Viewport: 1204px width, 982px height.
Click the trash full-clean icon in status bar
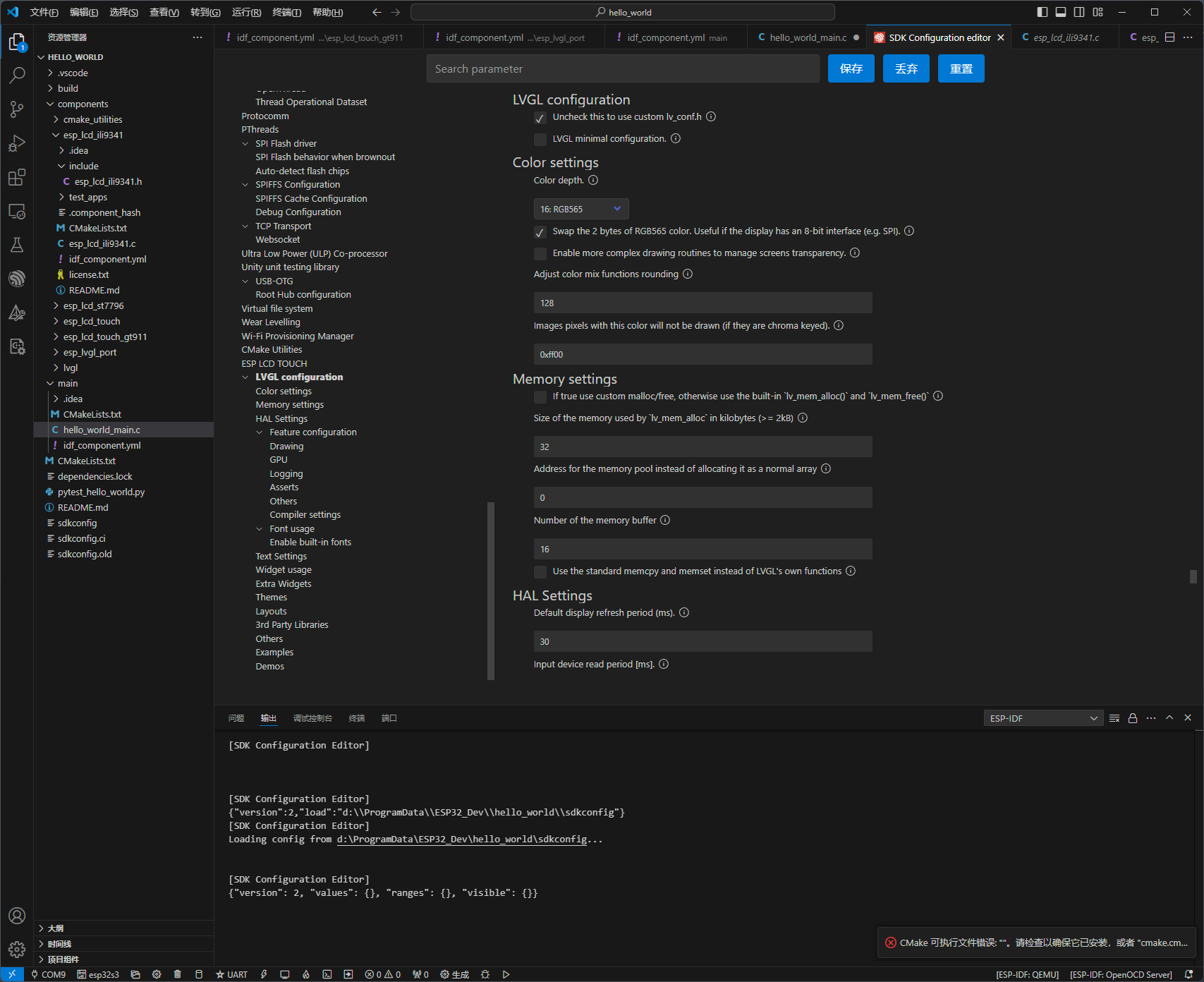tap(178, 974)
